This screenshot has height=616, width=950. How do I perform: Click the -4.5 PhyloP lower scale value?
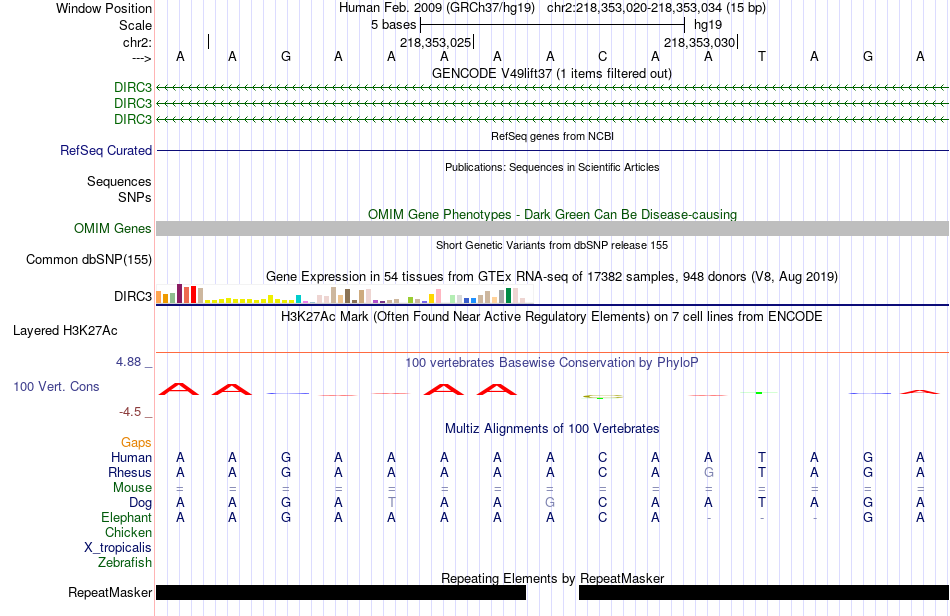[x=130, y=412]
